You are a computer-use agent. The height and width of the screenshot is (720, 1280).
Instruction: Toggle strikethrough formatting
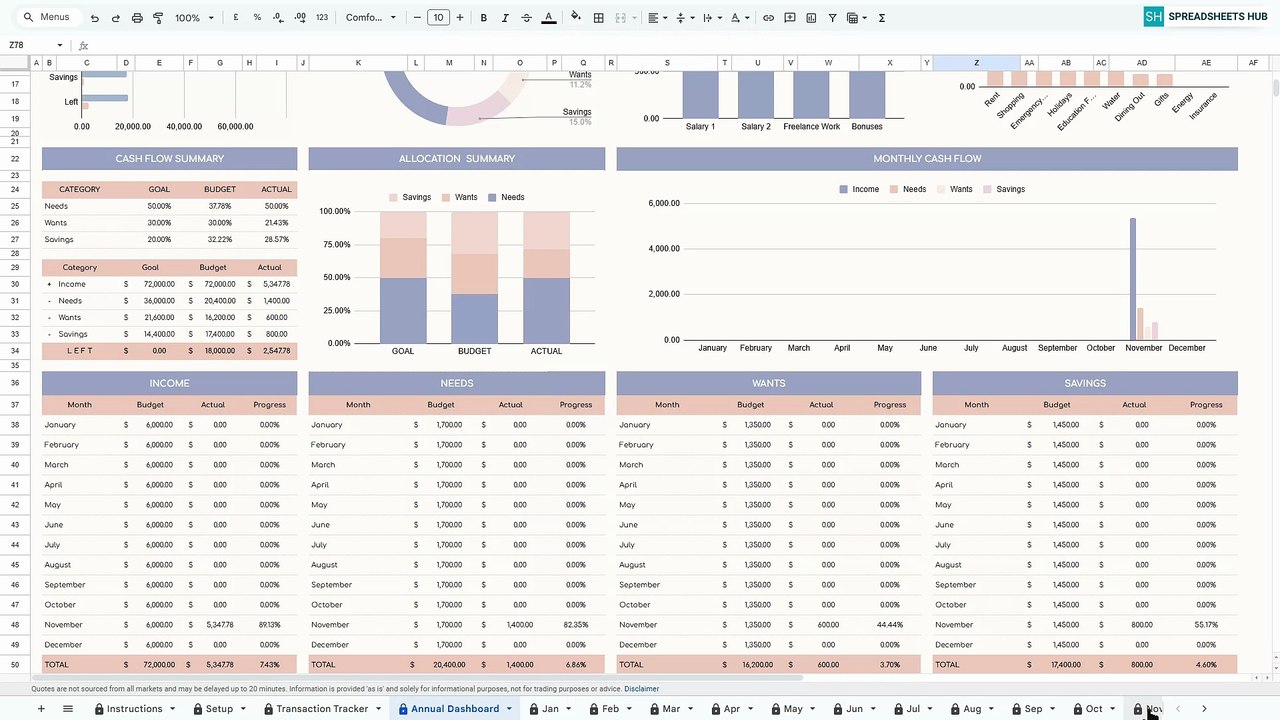click(x=526, y=18)
